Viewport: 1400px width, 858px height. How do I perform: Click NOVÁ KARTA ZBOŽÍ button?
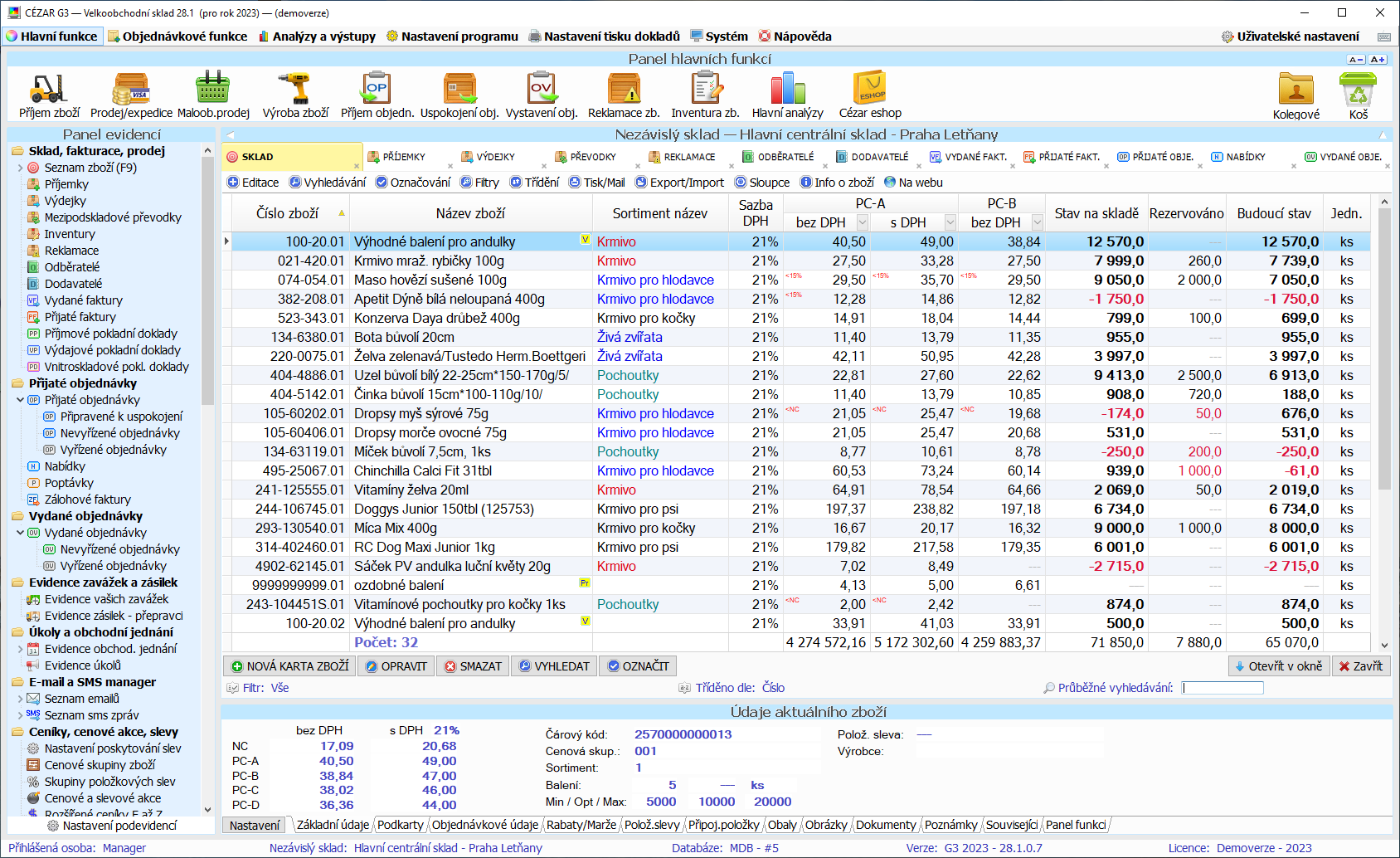(x=289, y=666)
